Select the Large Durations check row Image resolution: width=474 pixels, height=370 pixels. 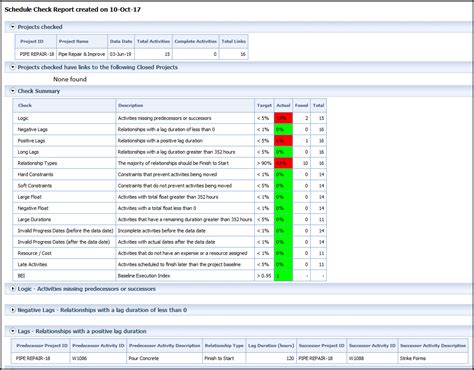170,219
